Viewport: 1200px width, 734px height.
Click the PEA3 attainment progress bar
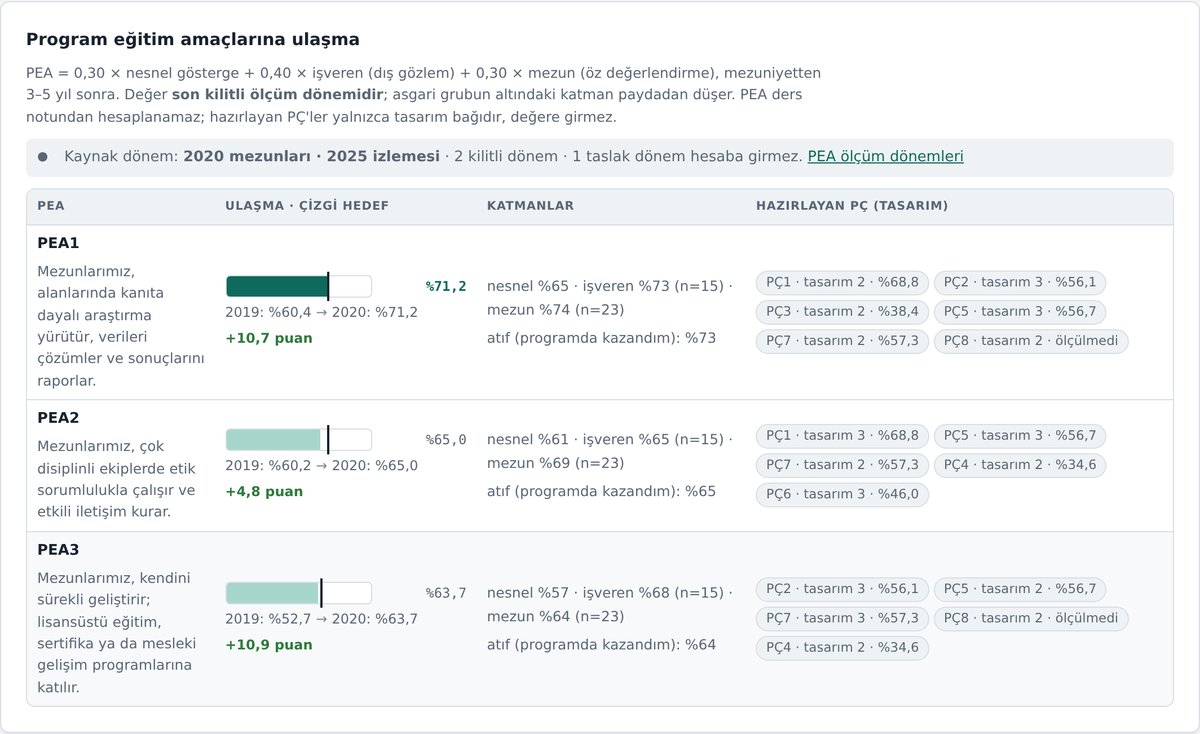299,592
